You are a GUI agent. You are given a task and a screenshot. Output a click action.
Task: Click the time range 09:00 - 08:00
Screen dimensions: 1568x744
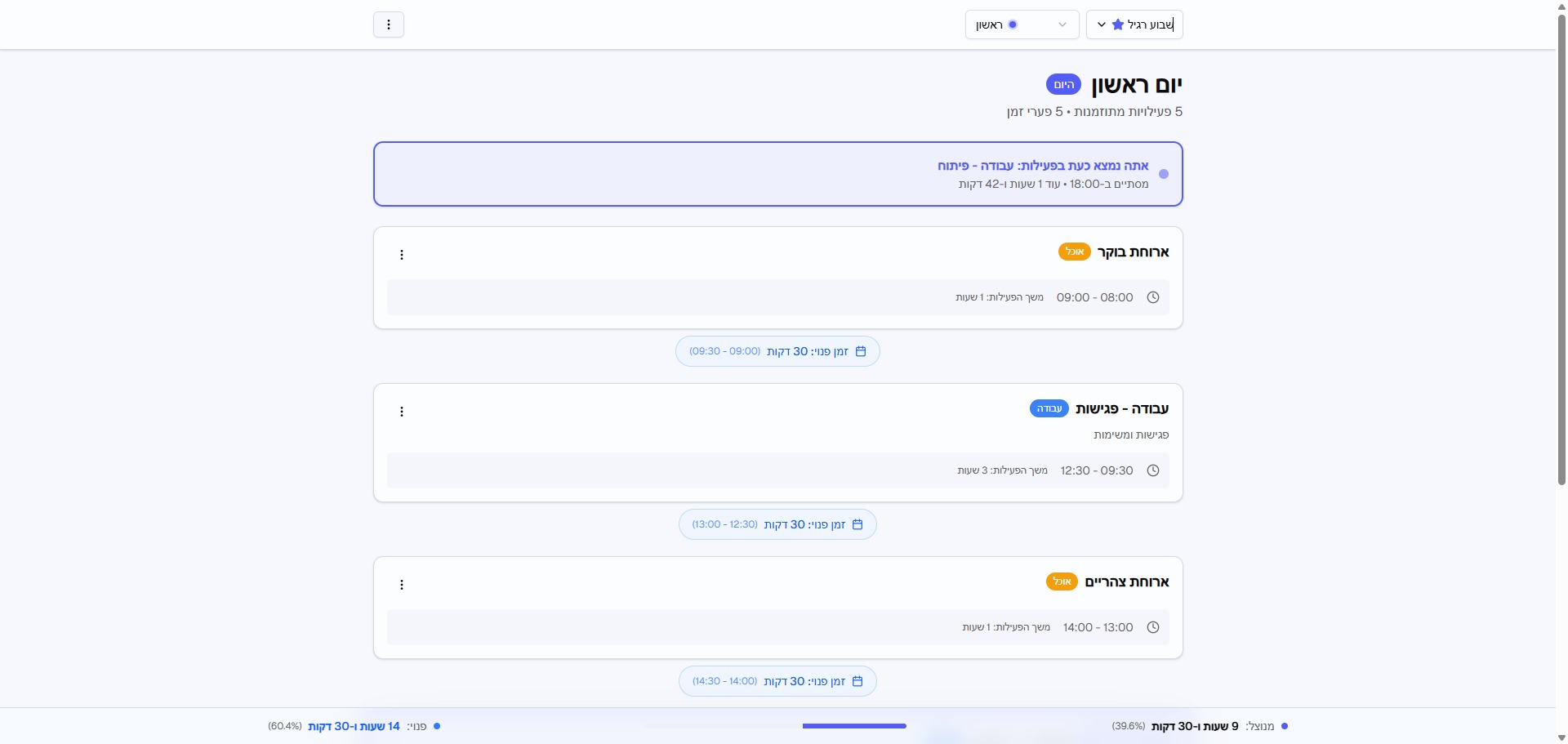pyautogui.click(x=1094, y=297)
